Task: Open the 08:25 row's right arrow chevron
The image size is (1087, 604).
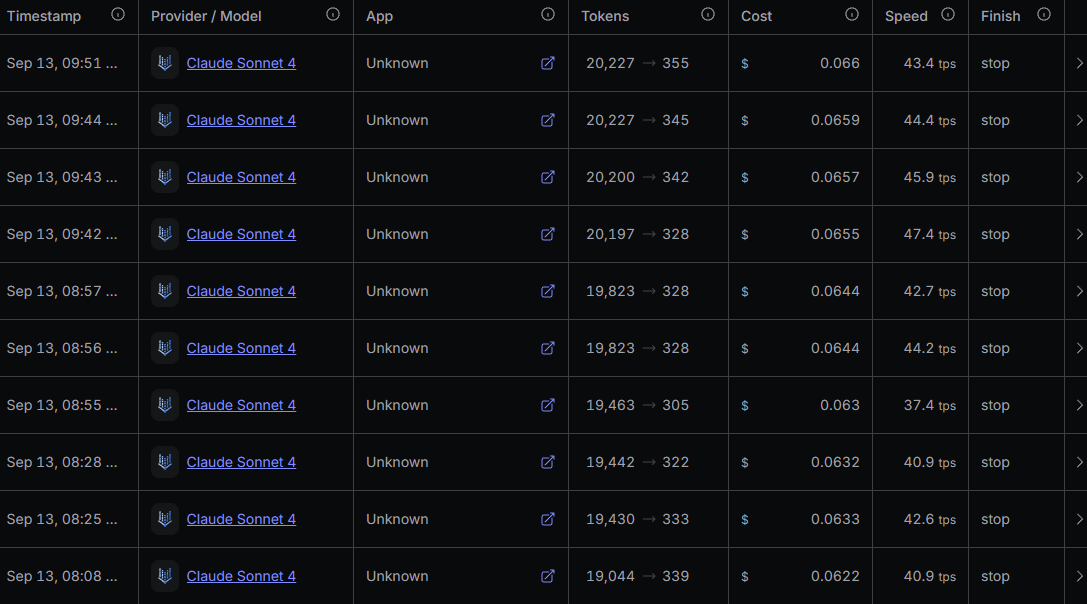Action: (x=1079, y=519)
